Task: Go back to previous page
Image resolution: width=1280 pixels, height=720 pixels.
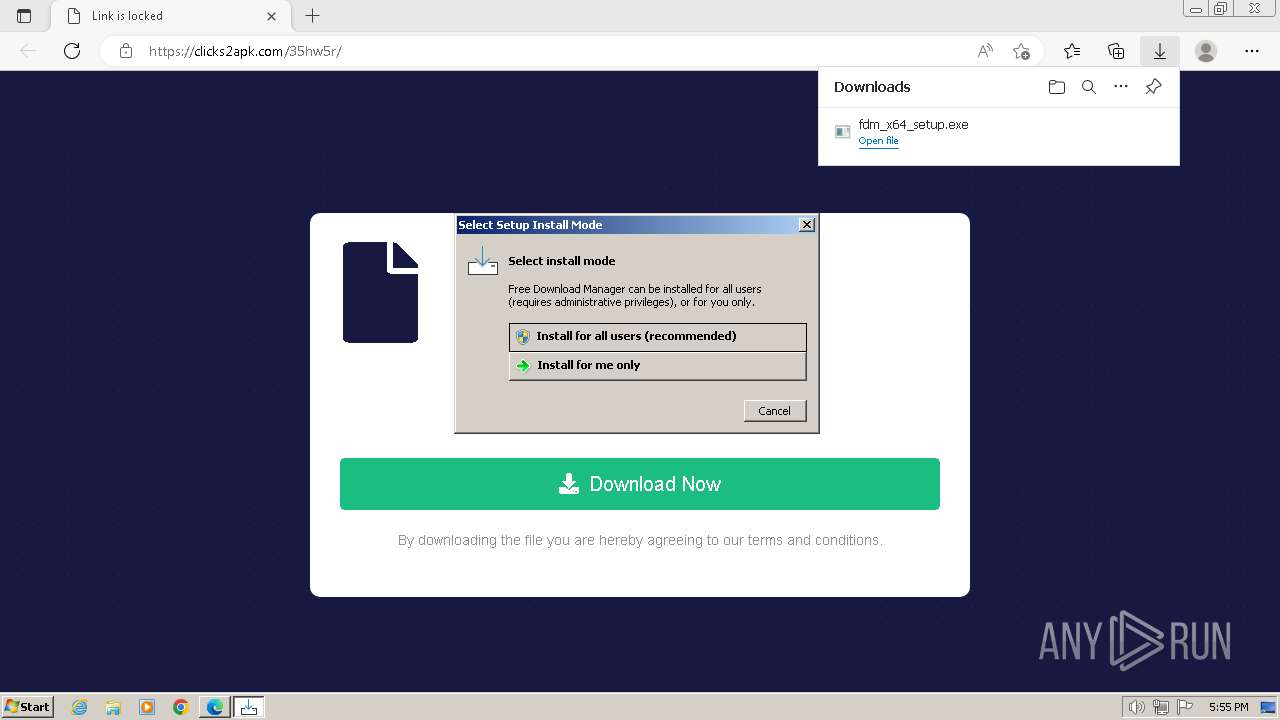Action: point(28,51)
